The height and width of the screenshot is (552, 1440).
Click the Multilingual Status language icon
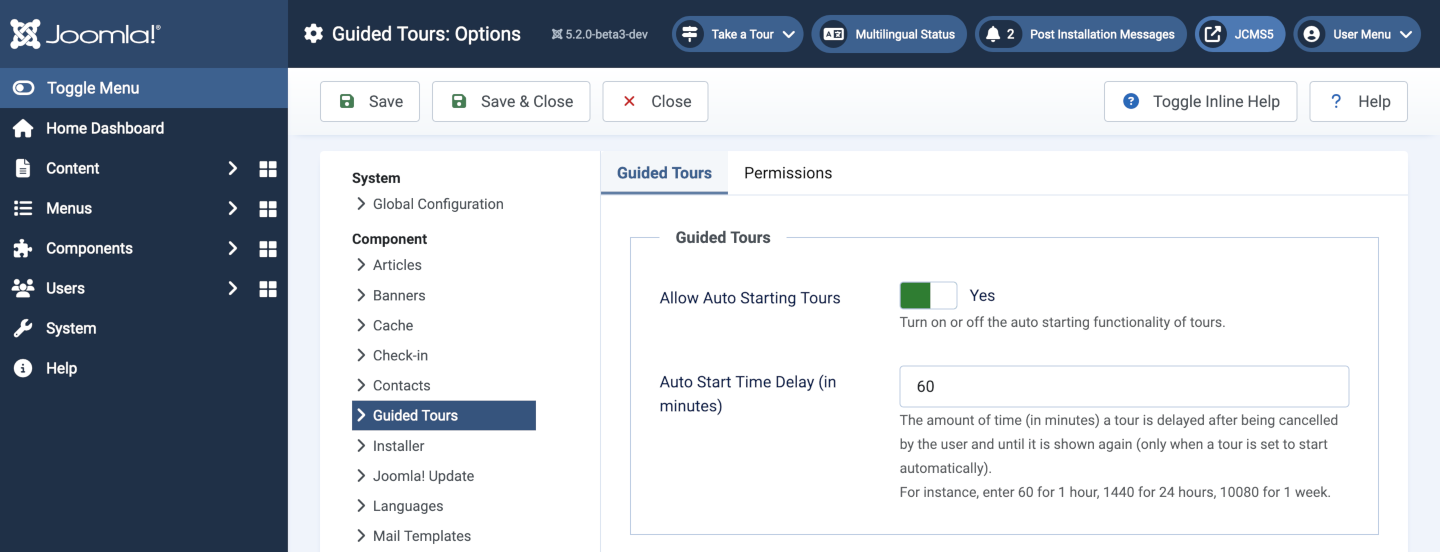click(832, 34)
